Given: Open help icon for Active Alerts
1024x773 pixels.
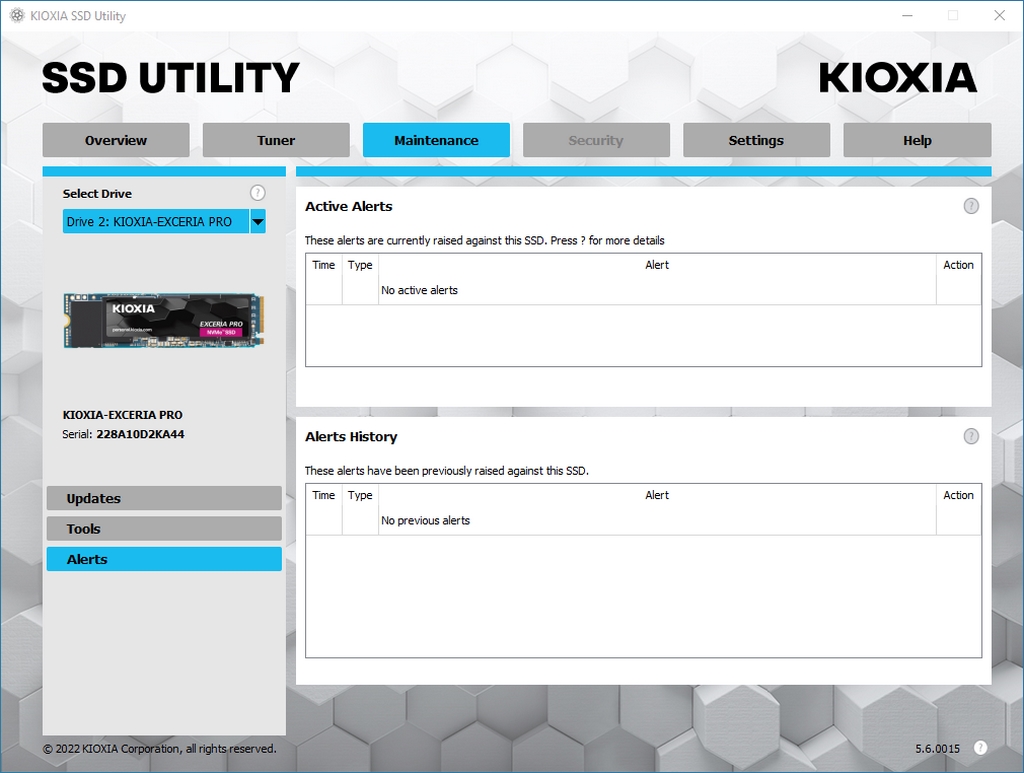Looking at the screenshot, I should tap(971, 206).
